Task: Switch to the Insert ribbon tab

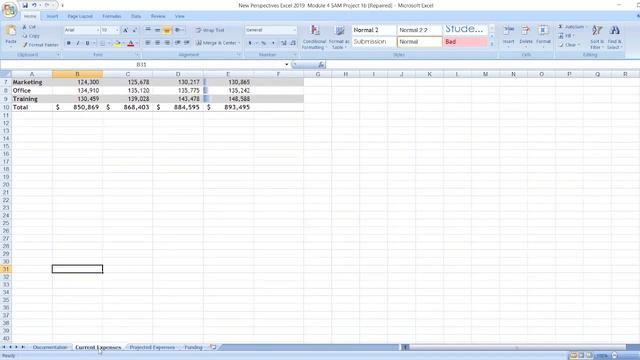Action: (x=52, y=16)
